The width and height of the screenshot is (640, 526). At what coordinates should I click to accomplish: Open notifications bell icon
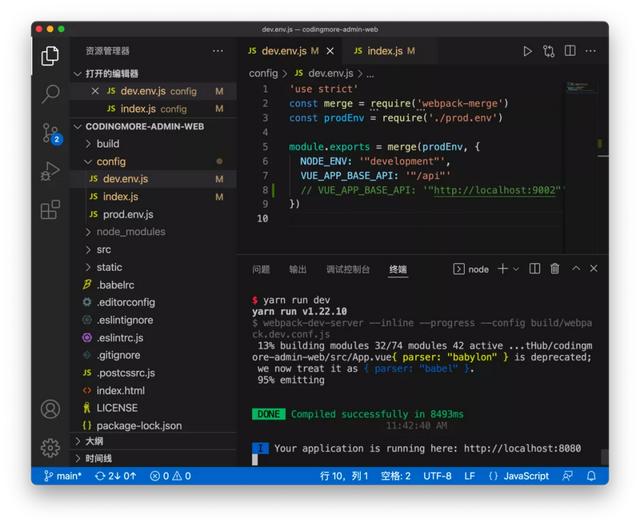[x=591, y=476]
